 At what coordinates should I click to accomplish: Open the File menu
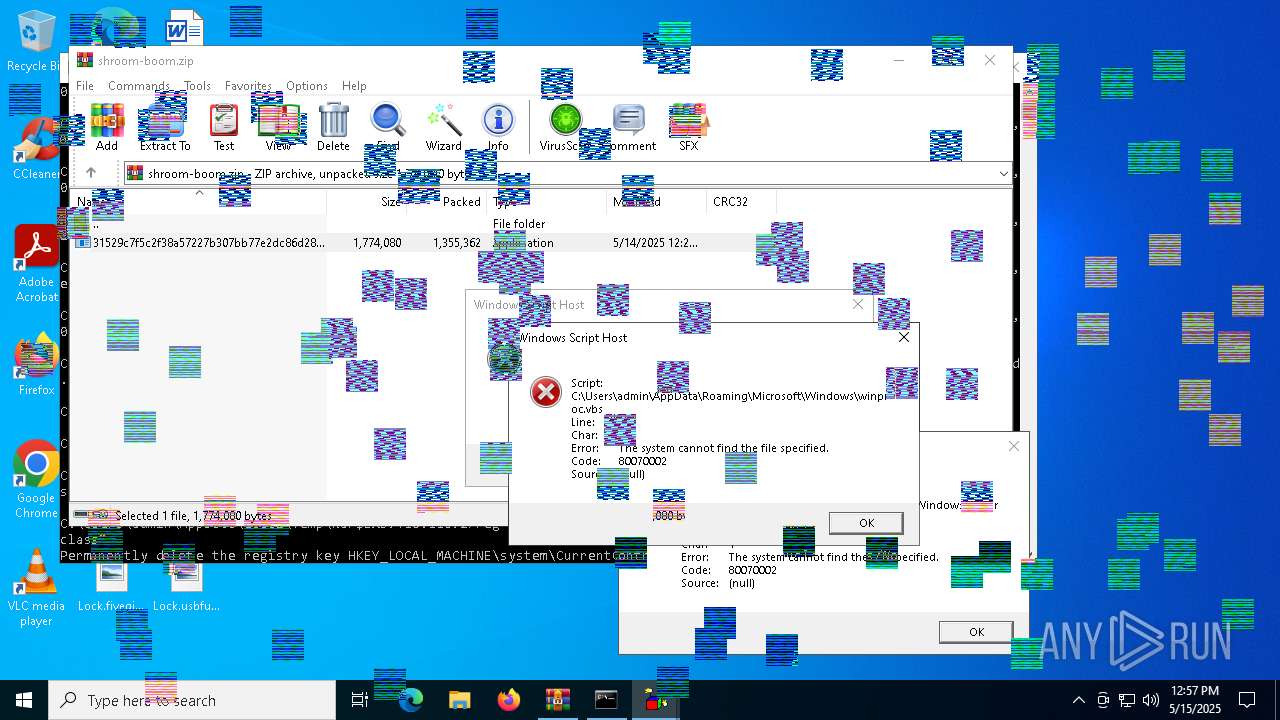point(85,86)
